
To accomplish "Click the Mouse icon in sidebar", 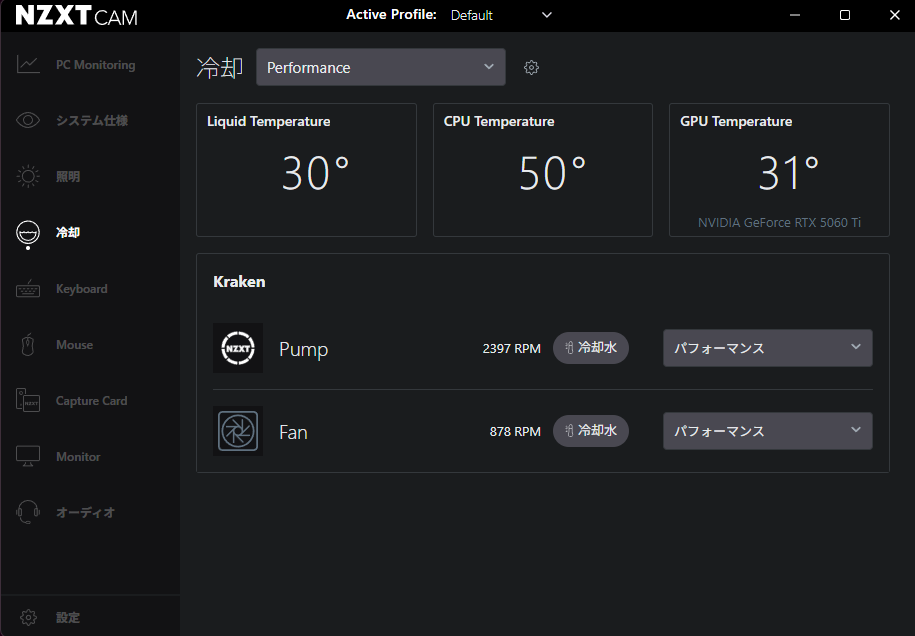I will pyautogui.click(x=28, y=344).
